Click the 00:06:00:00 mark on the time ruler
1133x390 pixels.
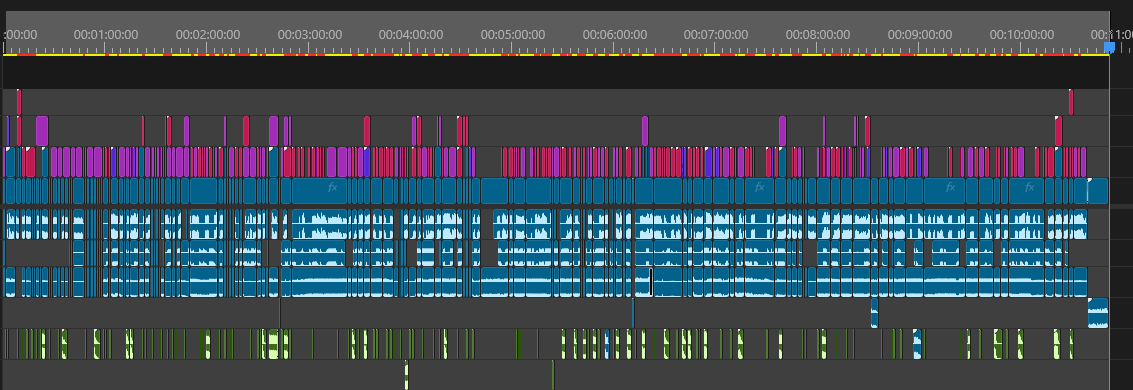(614, 34)
